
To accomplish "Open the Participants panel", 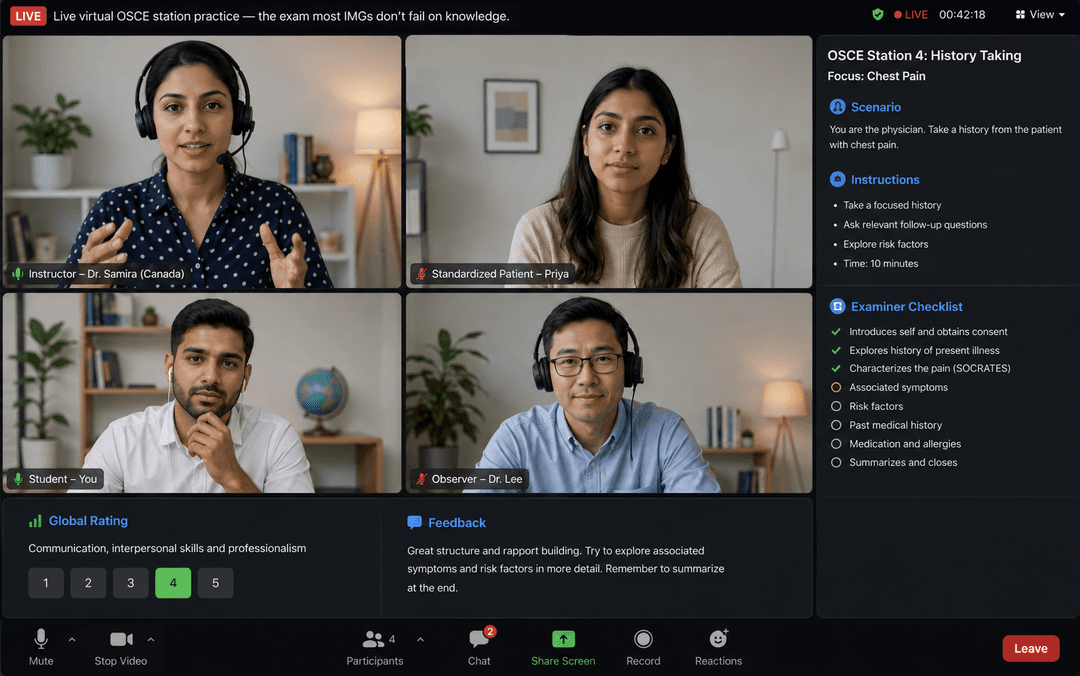I will pos(375,648).
